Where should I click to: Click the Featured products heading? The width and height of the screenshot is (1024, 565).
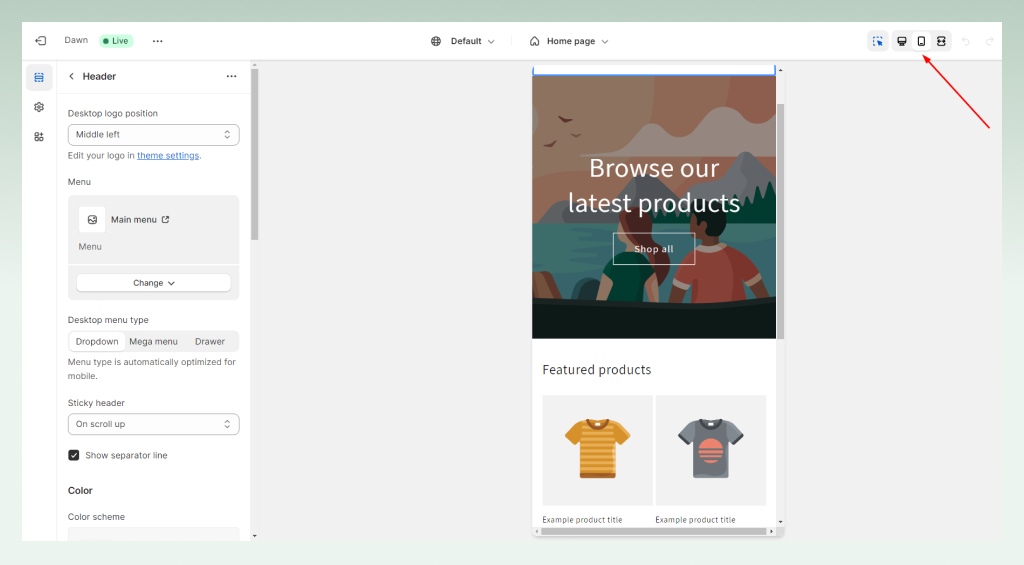tap(597, 370)
